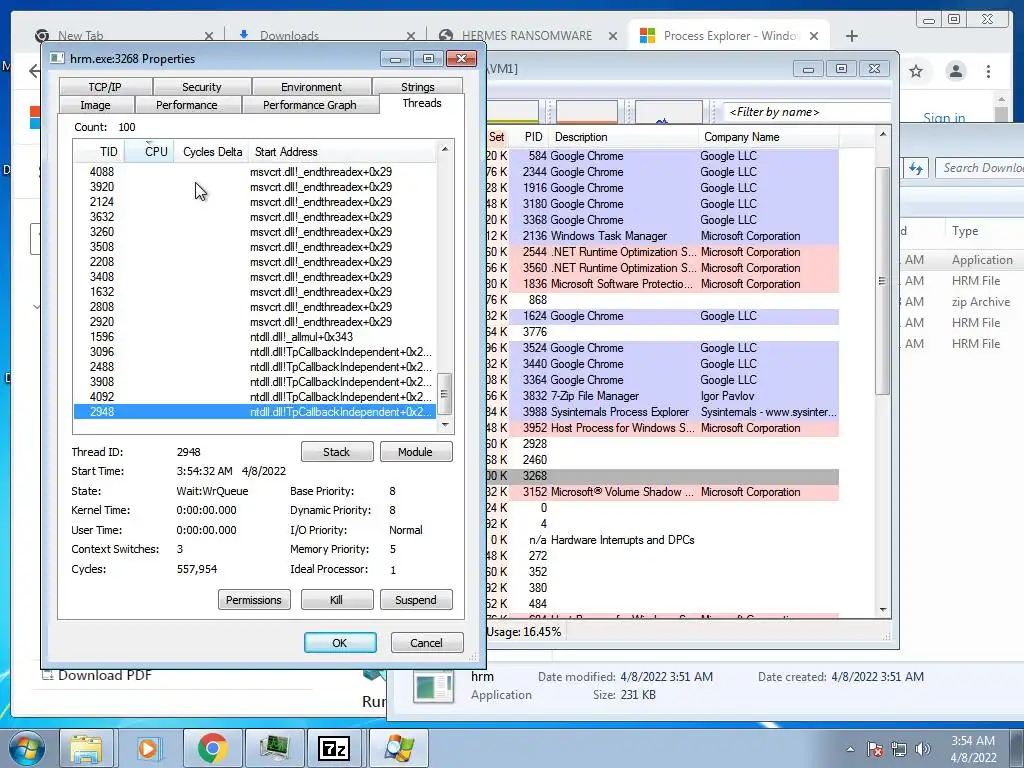This screenshot has height=768, width=1024.
Task: Open a new Chrome tab with plus
Action: click(x=852, y=36)
